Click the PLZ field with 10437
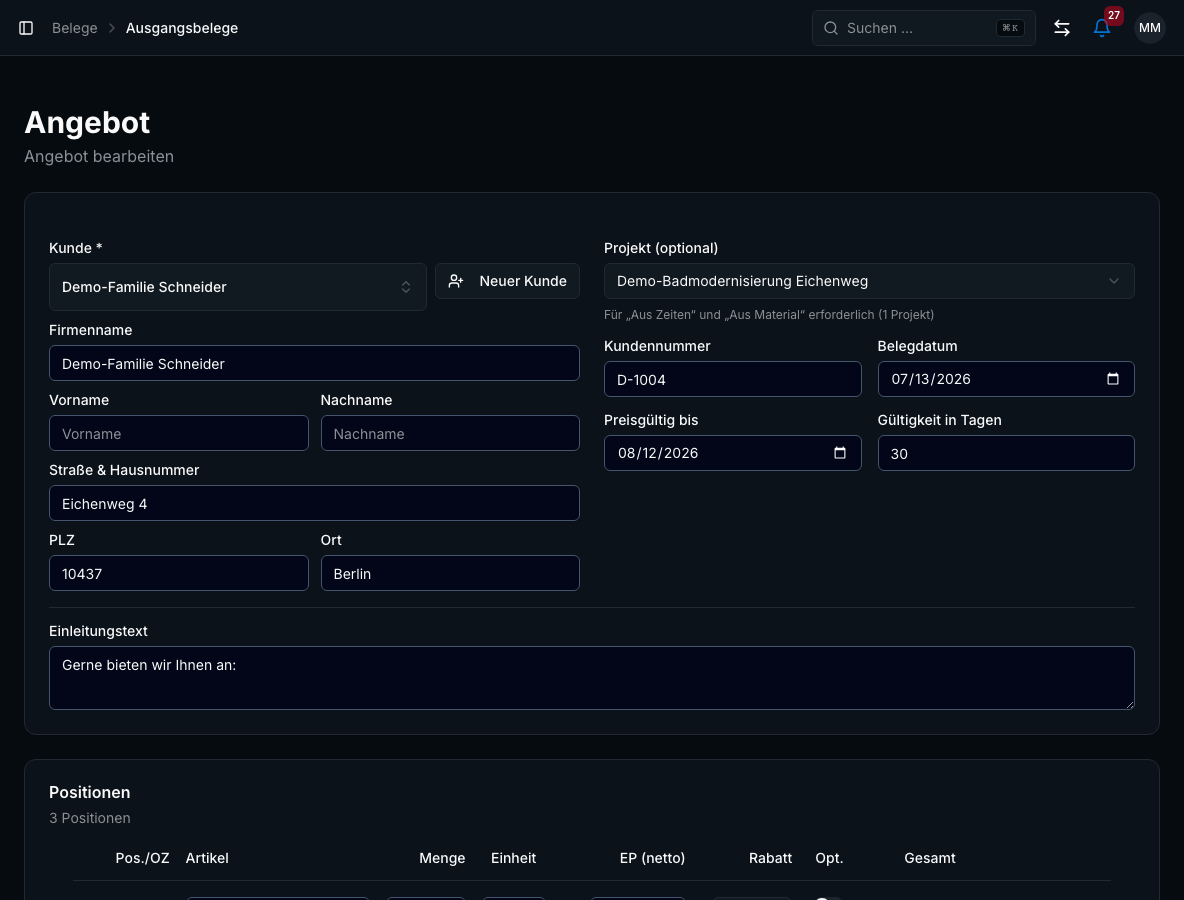1184x900 pixels. (x=179, y=573)
